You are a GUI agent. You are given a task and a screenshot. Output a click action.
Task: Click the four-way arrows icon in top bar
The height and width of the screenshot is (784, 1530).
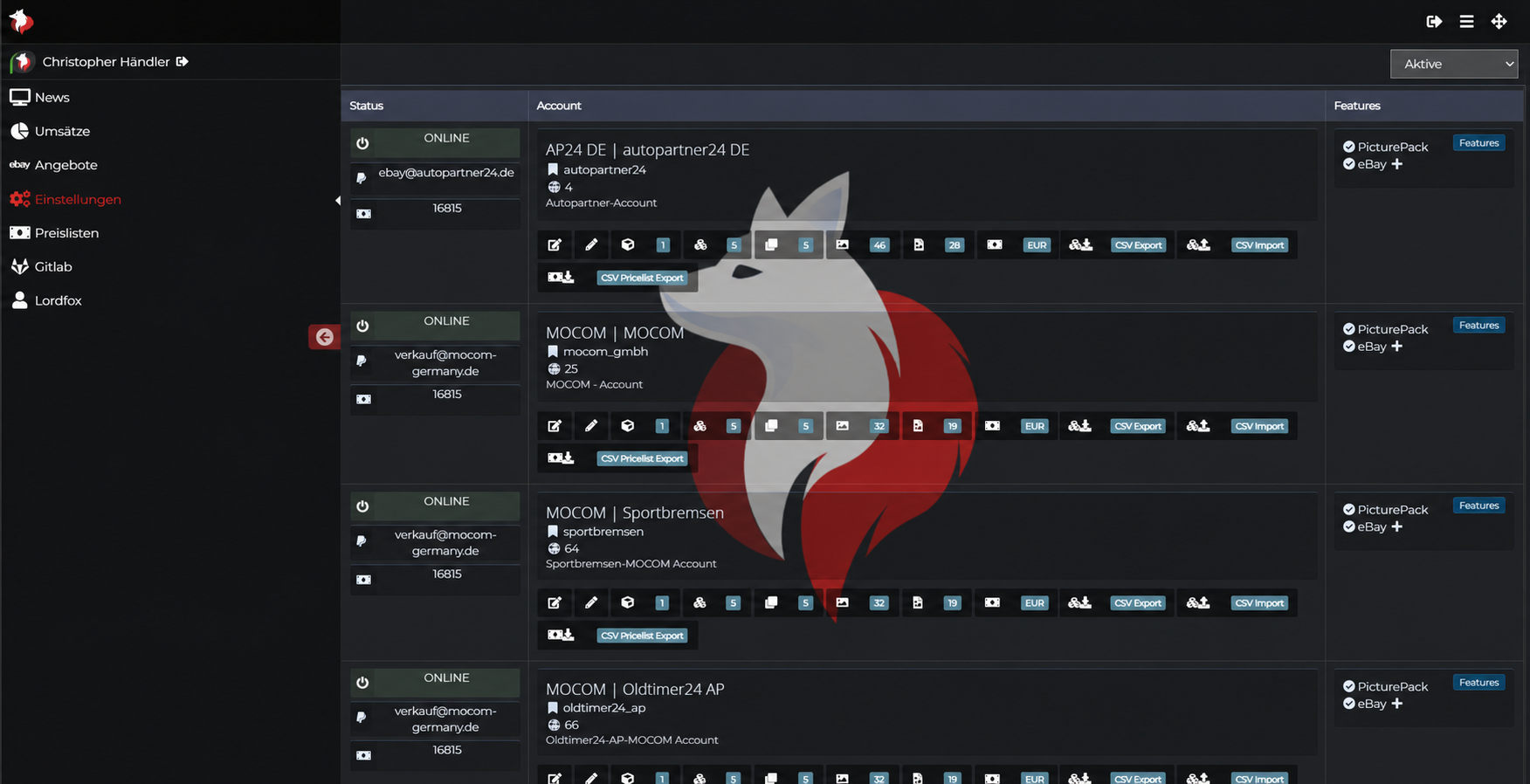coord(1499,22)
